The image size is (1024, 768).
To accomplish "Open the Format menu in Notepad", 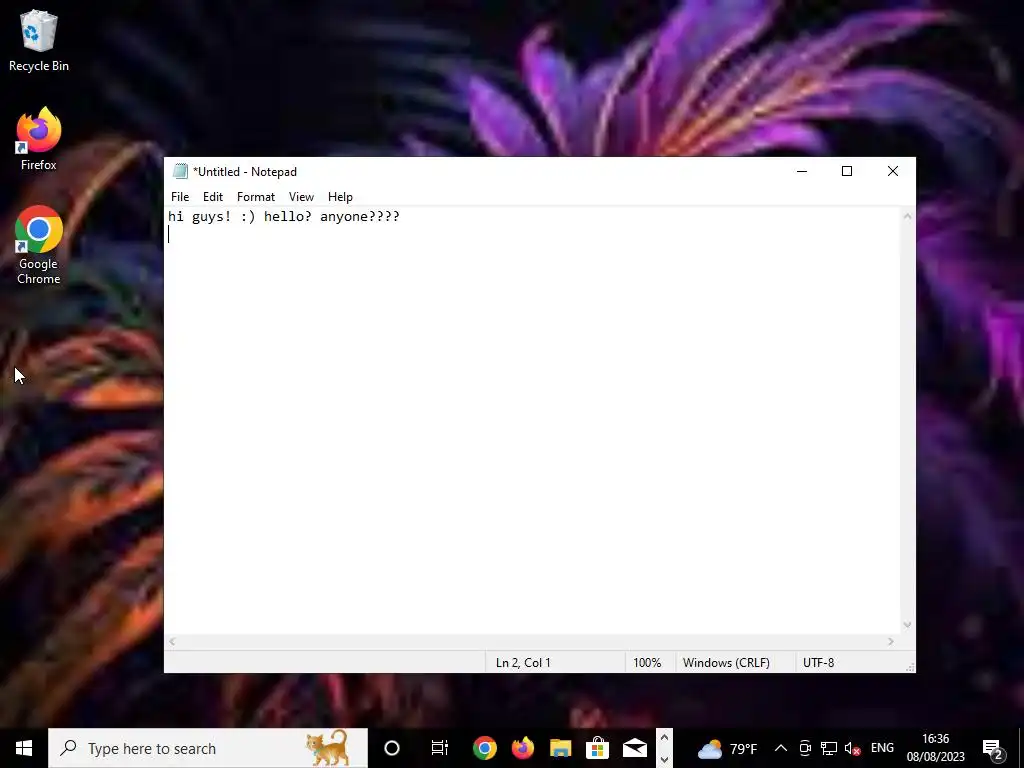I will tap(255, 197).
